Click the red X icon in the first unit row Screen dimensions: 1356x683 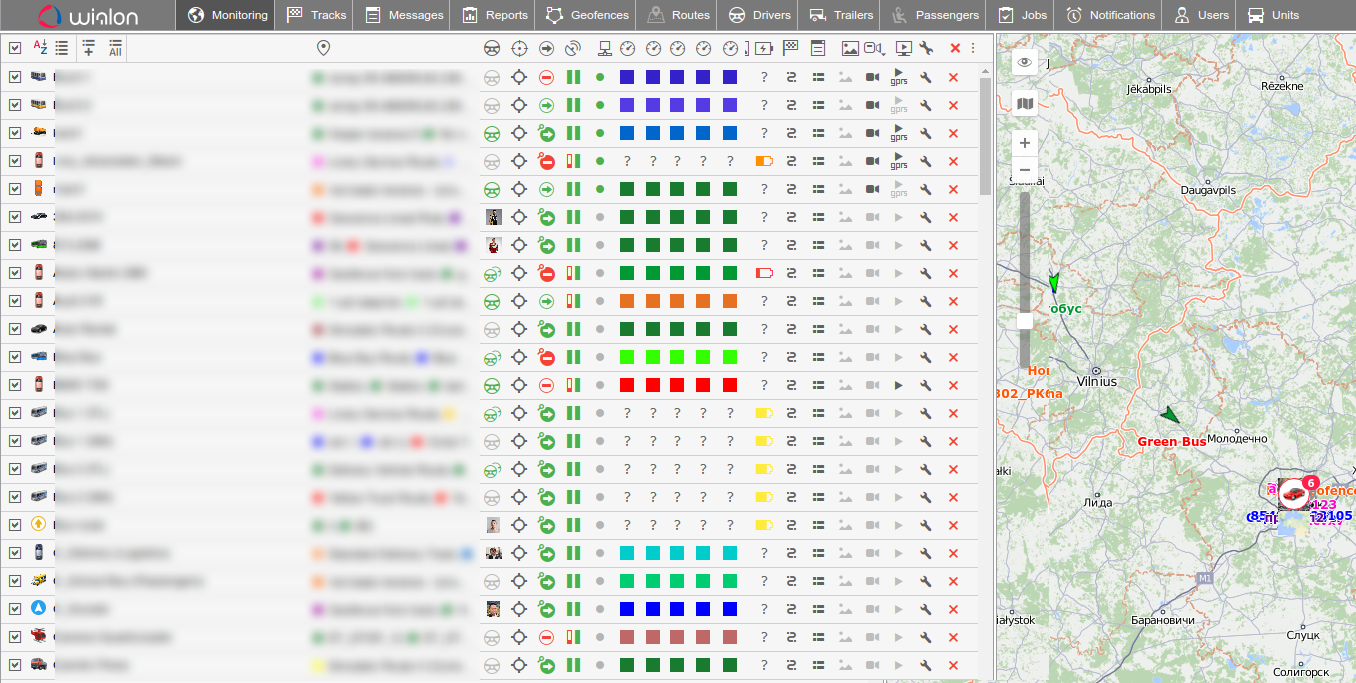(x=953, y=77)
